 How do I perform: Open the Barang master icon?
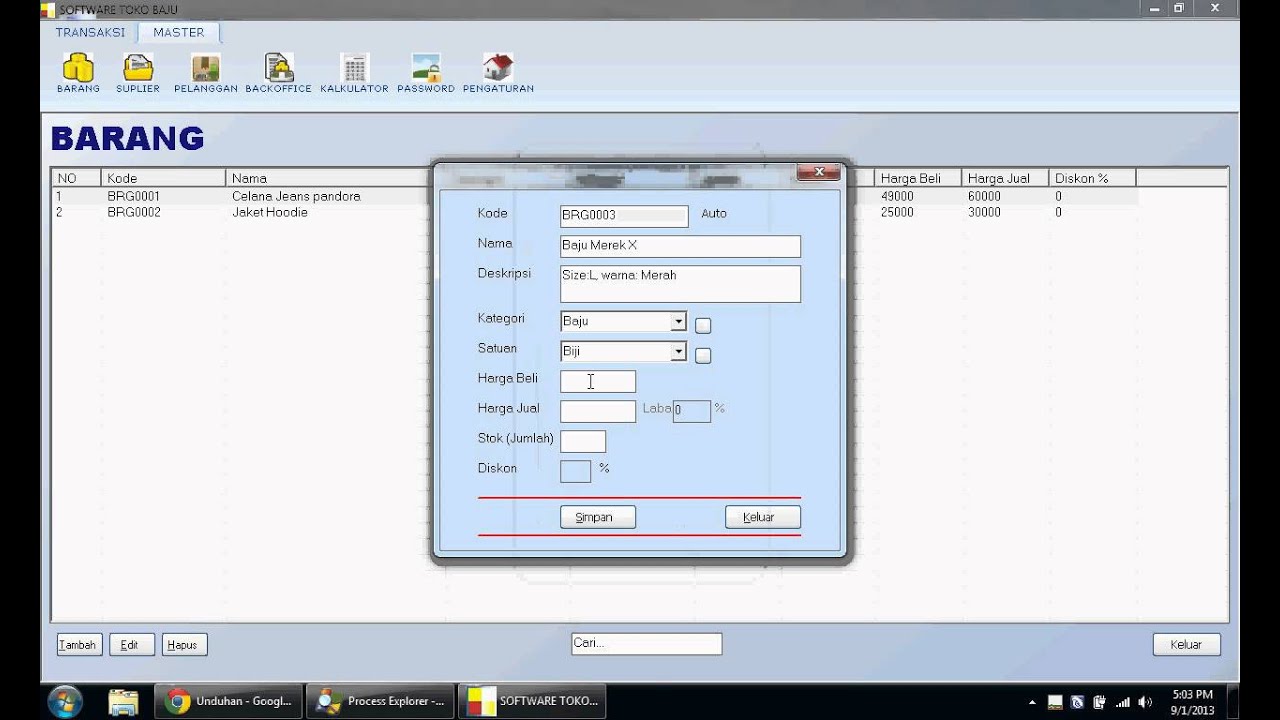pyautogui.click(x=78, y=68)
